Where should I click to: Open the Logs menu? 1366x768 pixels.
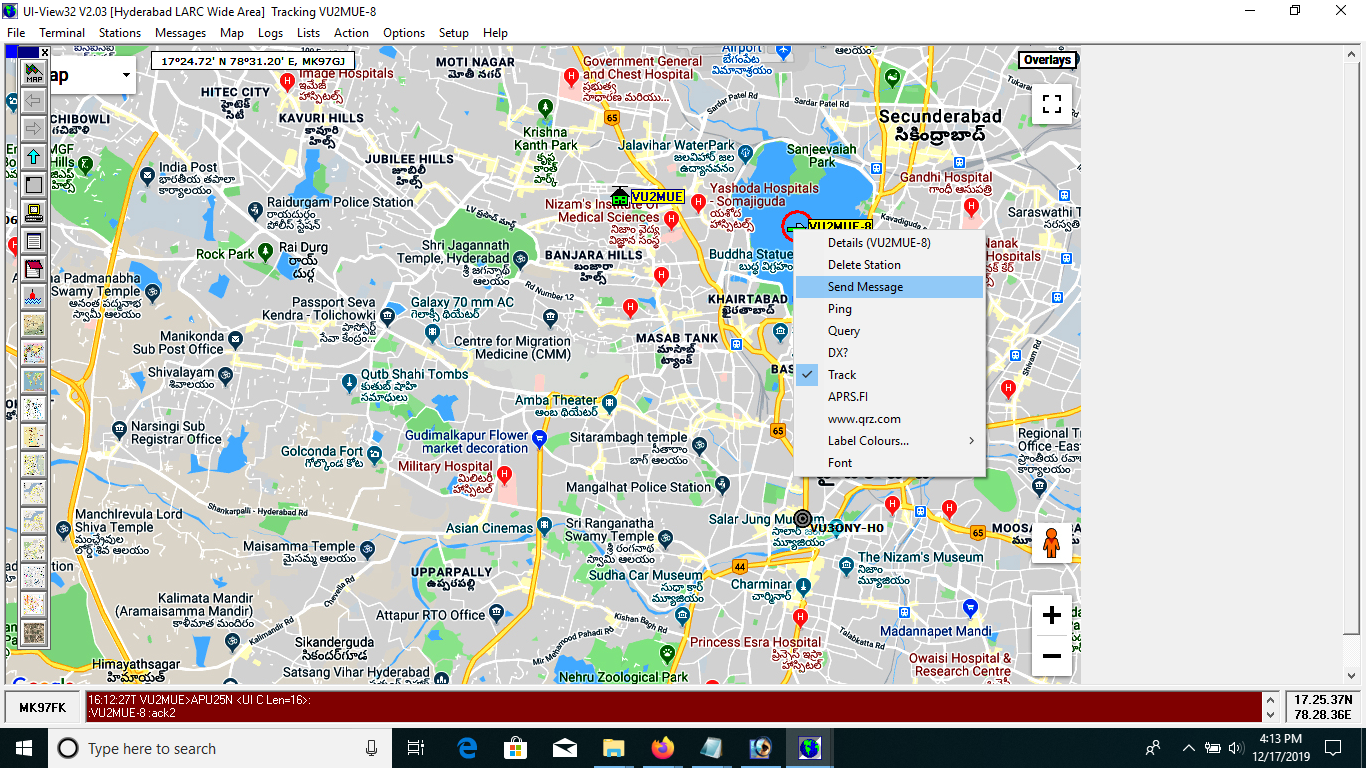click(270, 33)
